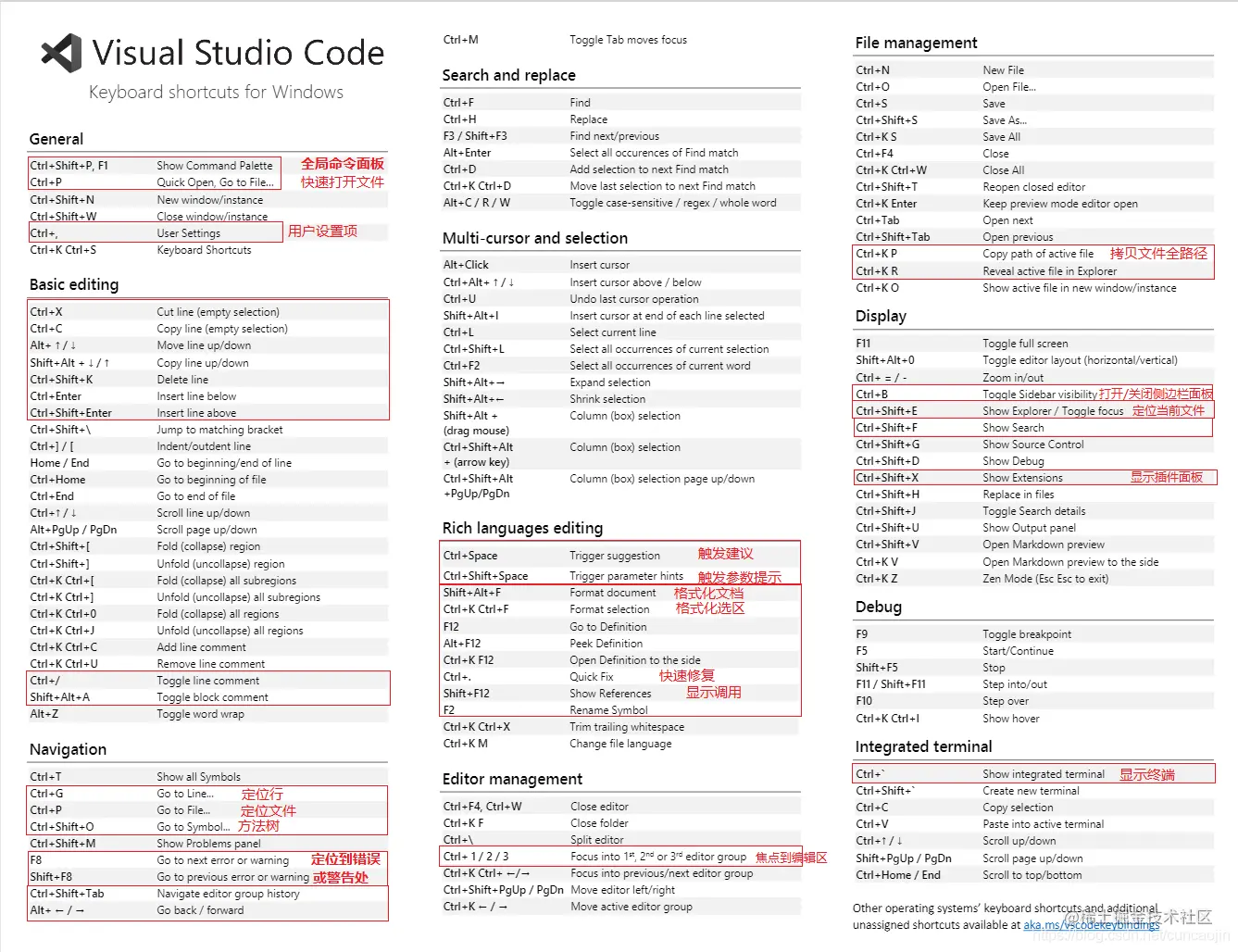This screenshot has width=1238, height=952.
Task: Click the "Search and replace" section heading
Action: coord(508,75)
